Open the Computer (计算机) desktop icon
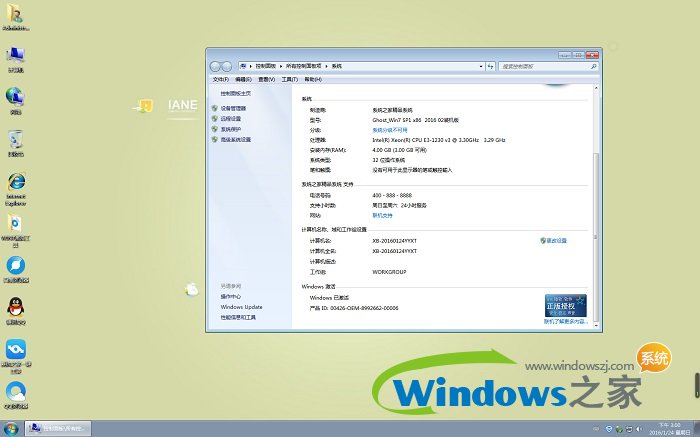The width and height of the screenshot is (700, 437). click(x=16, y=56)
